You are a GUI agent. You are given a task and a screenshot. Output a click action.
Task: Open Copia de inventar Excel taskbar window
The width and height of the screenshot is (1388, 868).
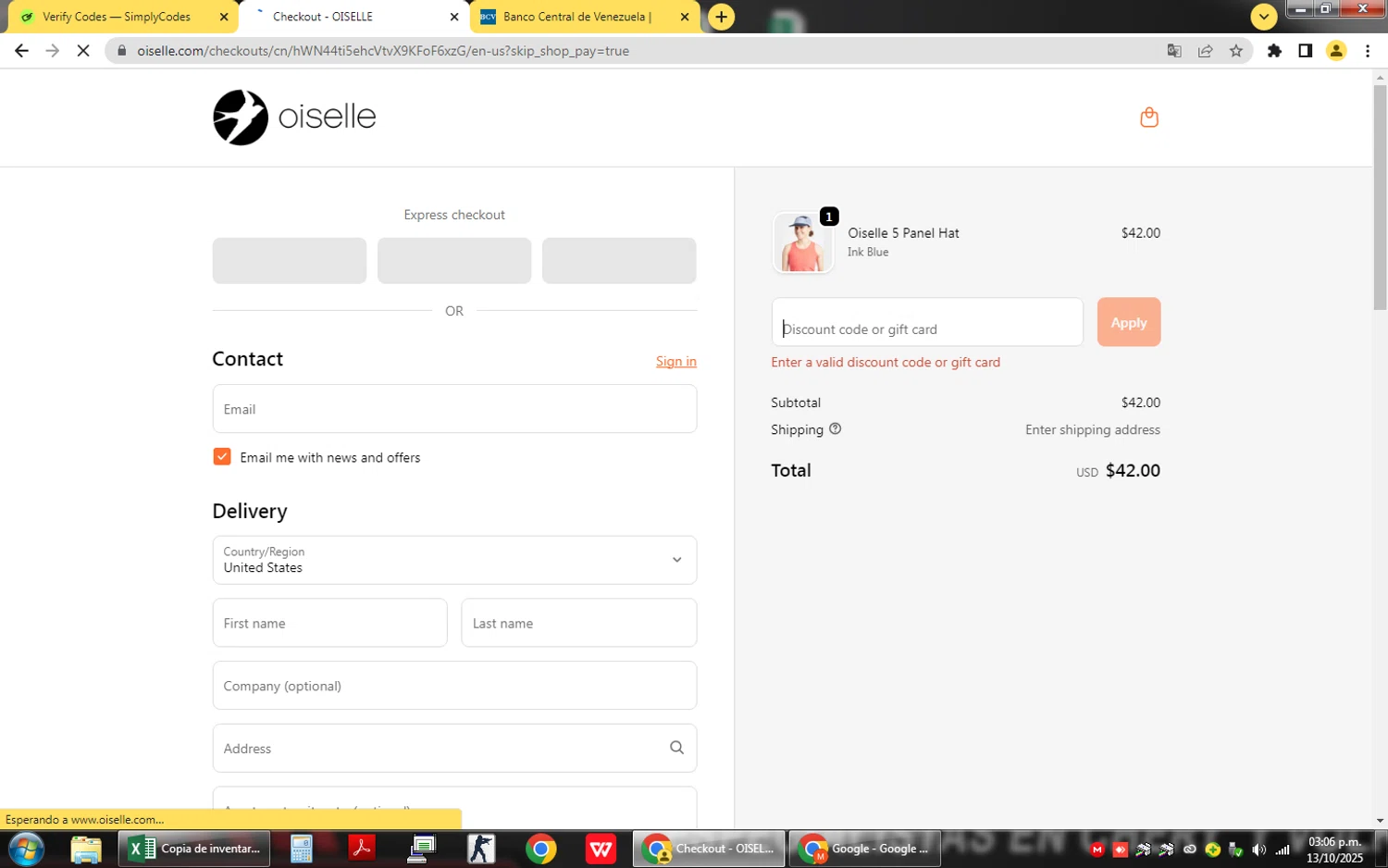[194, 849]
